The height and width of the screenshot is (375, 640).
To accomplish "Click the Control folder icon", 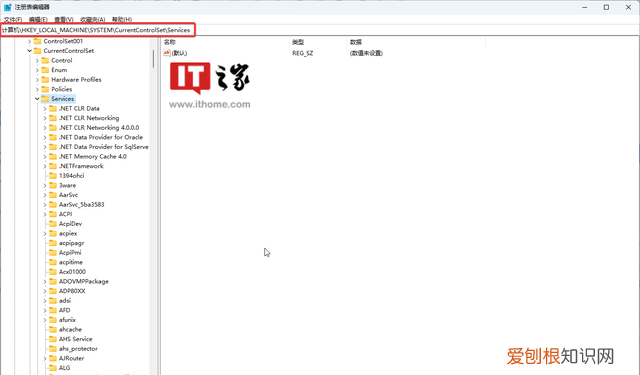I will 45,60.
